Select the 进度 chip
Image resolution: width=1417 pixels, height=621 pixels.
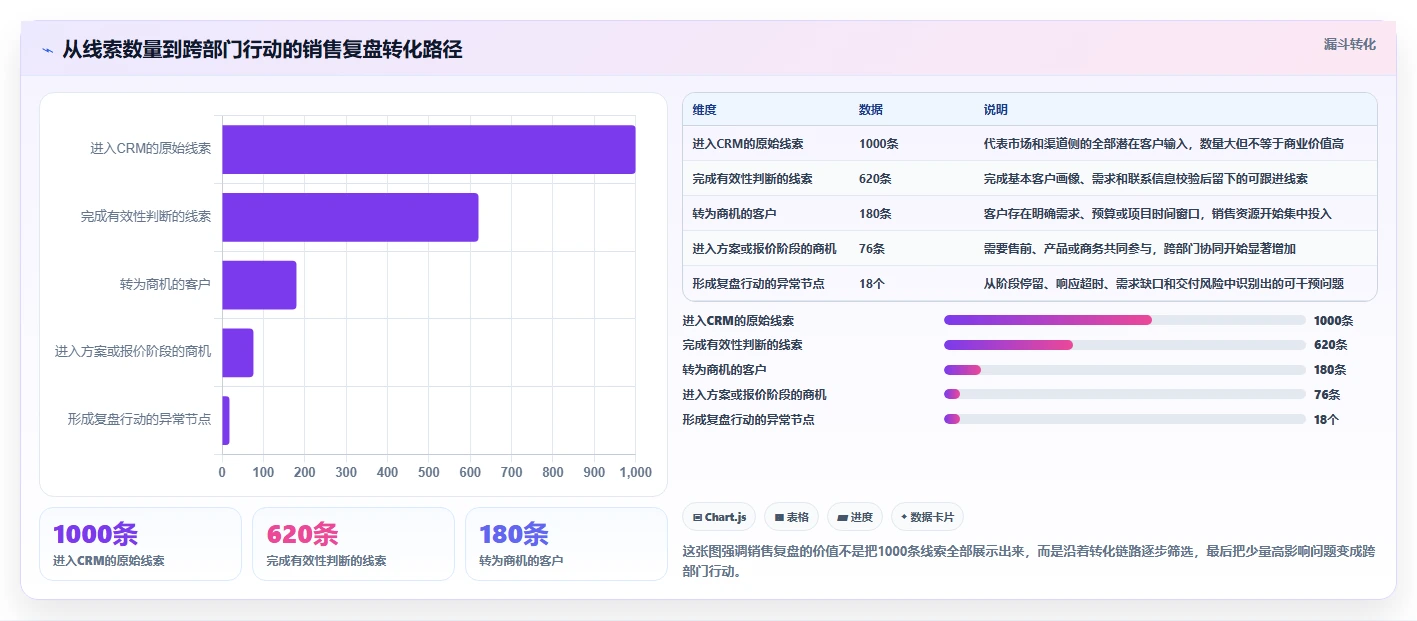coord(855,517)
